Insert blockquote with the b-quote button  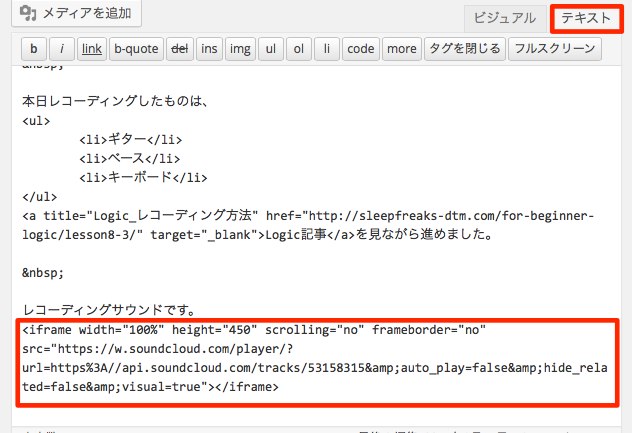pyautogui.click(x=136, y=49)
